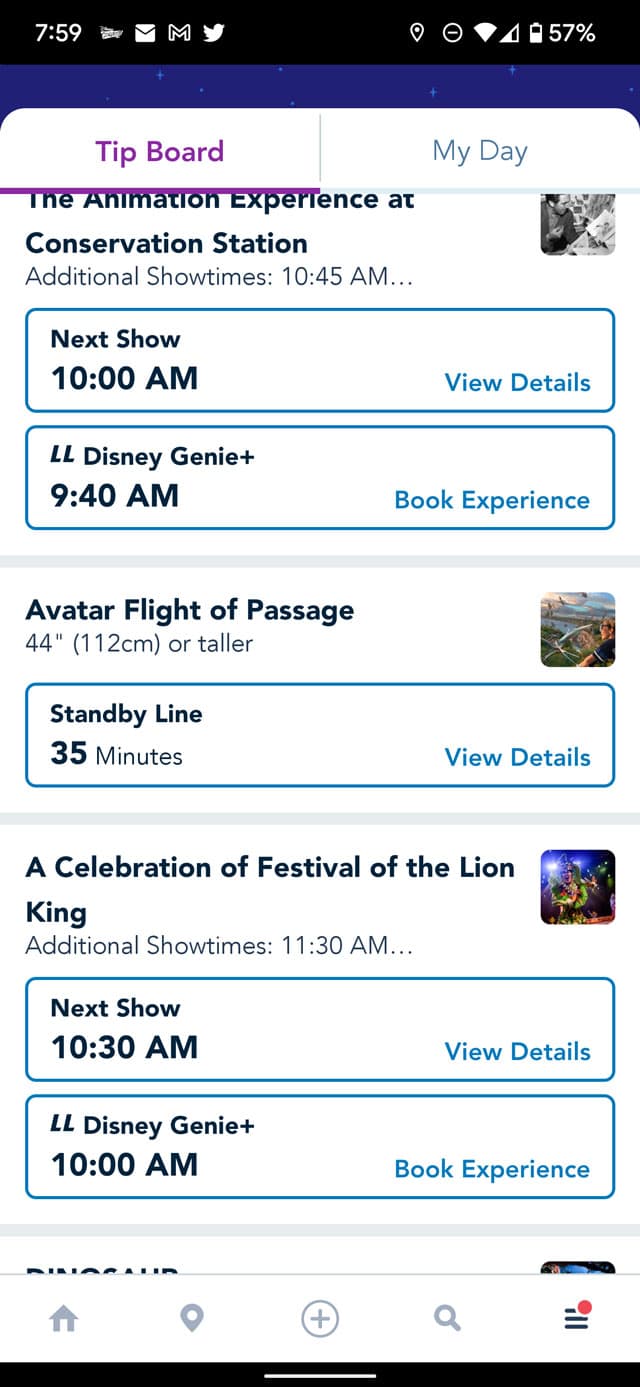Expand Additional Showtimes 10:45 AM text
This screenshot has width=640, height=1387.
click(x=219, y=276)
